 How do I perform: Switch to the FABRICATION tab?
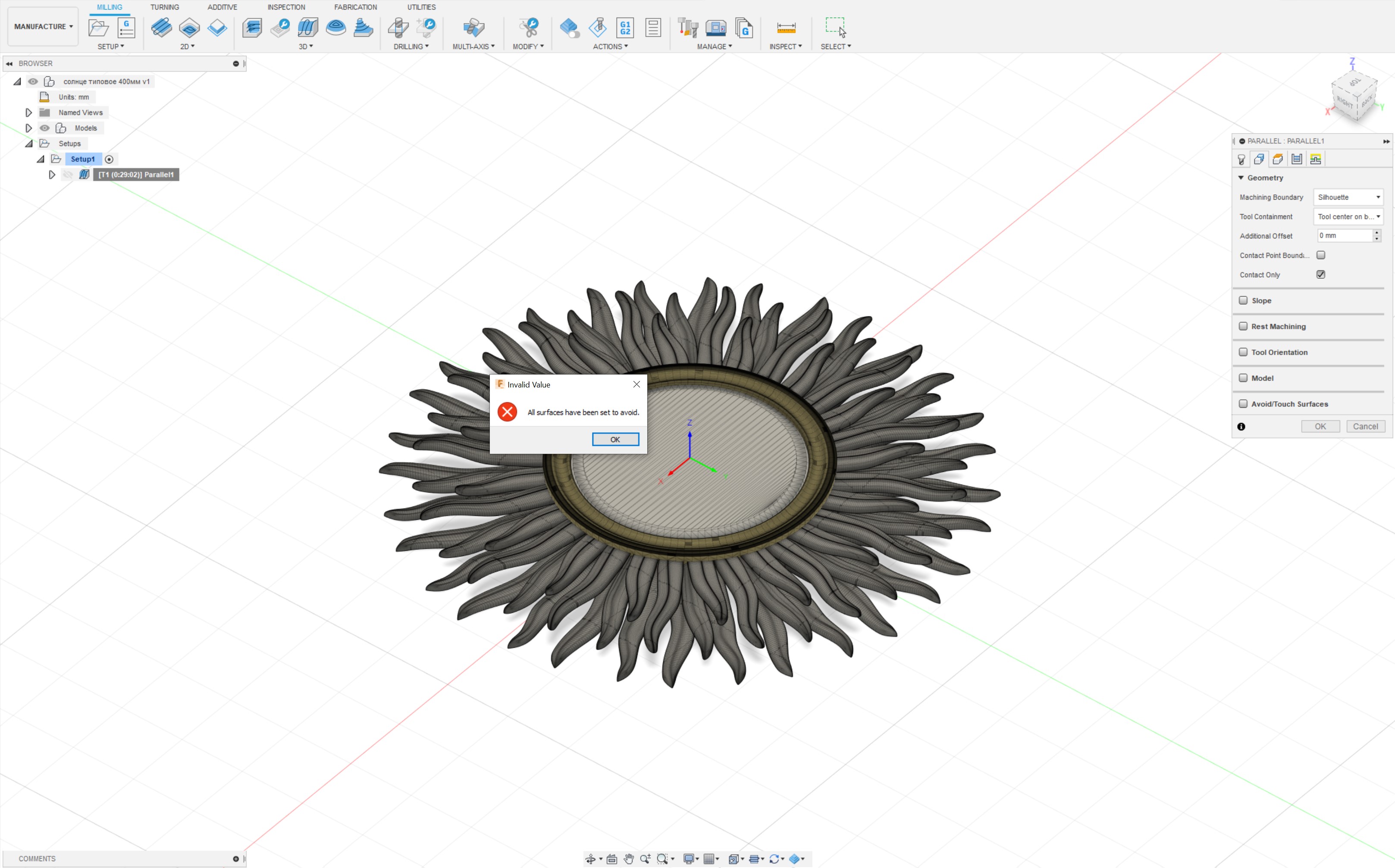click(x=355, y=7)
